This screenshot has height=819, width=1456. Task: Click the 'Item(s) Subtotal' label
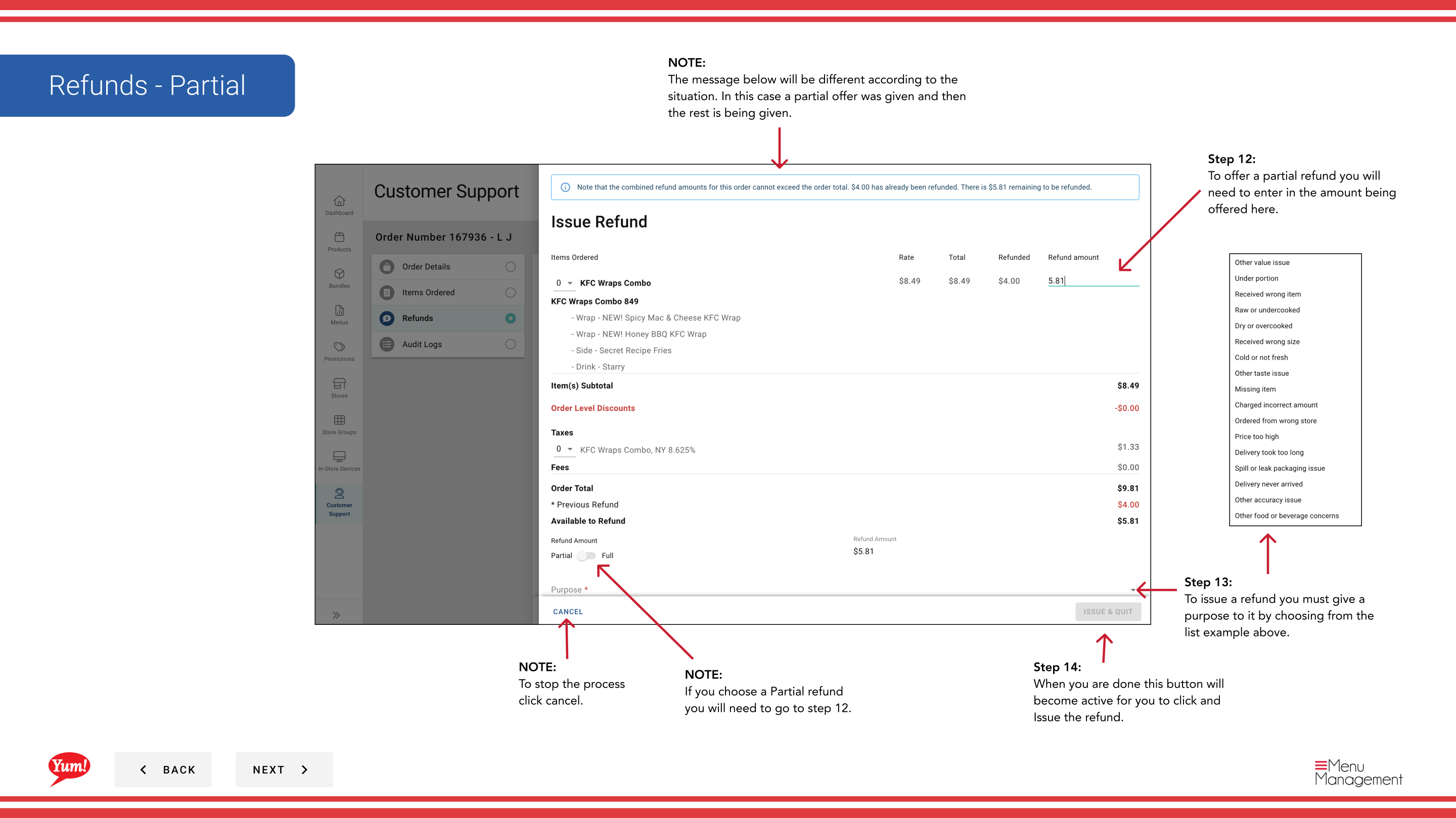point(581,385)
